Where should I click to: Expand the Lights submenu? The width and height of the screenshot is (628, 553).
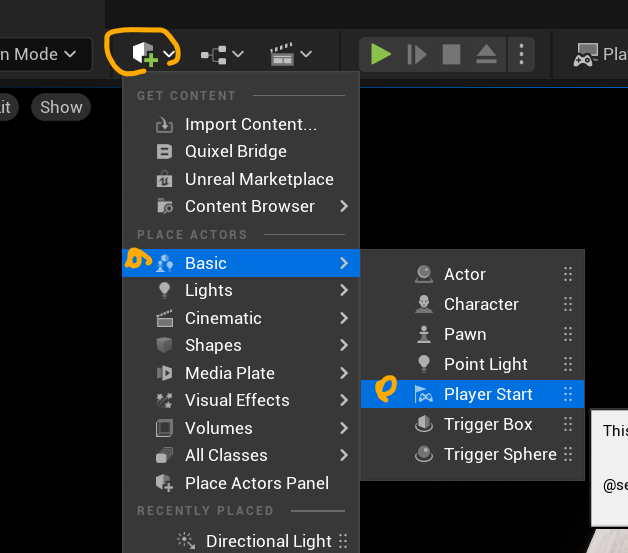click(241, 290)
